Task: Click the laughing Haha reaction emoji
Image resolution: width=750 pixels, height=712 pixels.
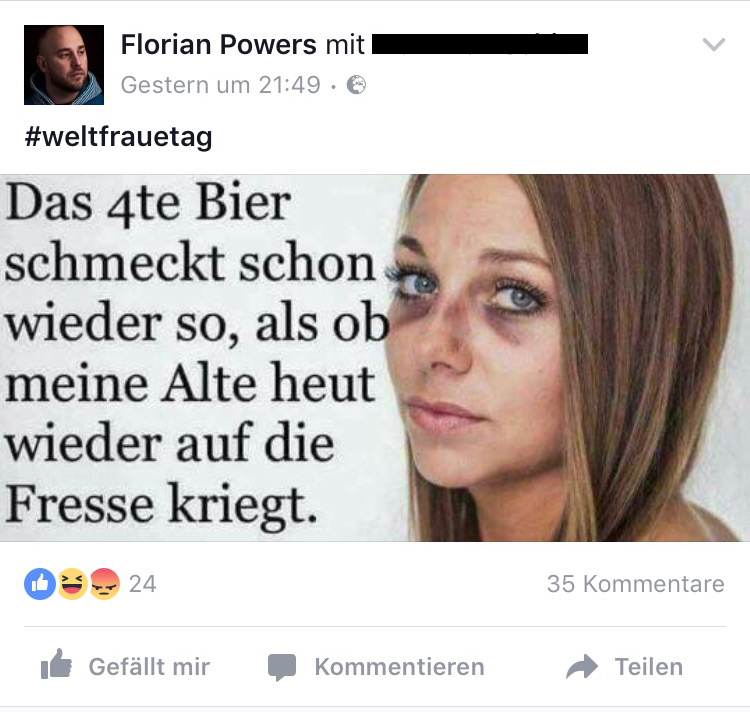Action: [72, 584]
